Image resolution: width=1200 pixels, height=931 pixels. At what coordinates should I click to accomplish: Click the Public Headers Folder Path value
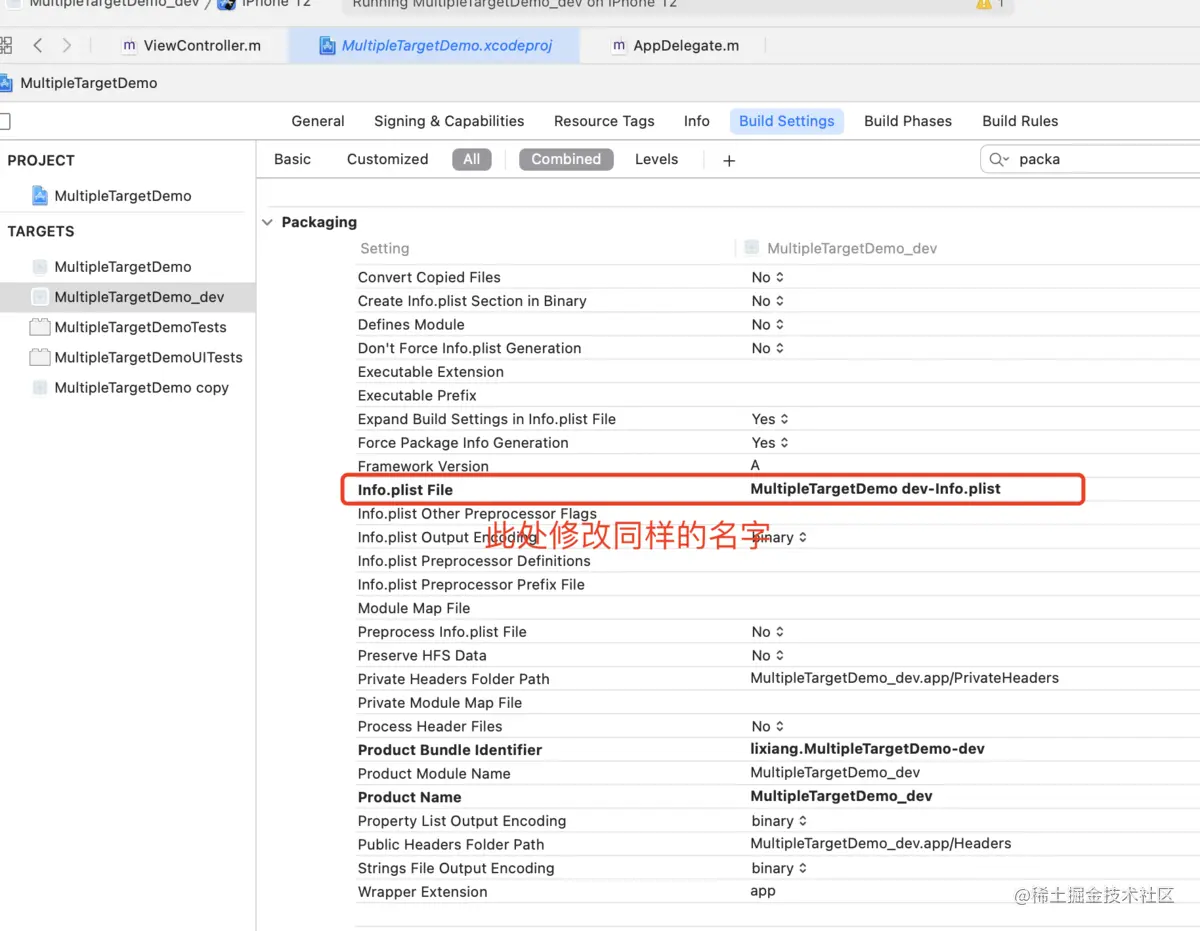(x=881, y=844)
